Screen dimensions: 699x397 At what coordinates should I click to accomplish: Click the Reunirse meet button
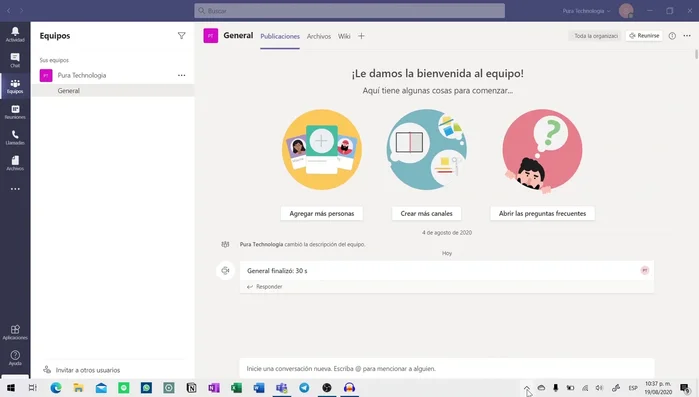click(644, 36)
